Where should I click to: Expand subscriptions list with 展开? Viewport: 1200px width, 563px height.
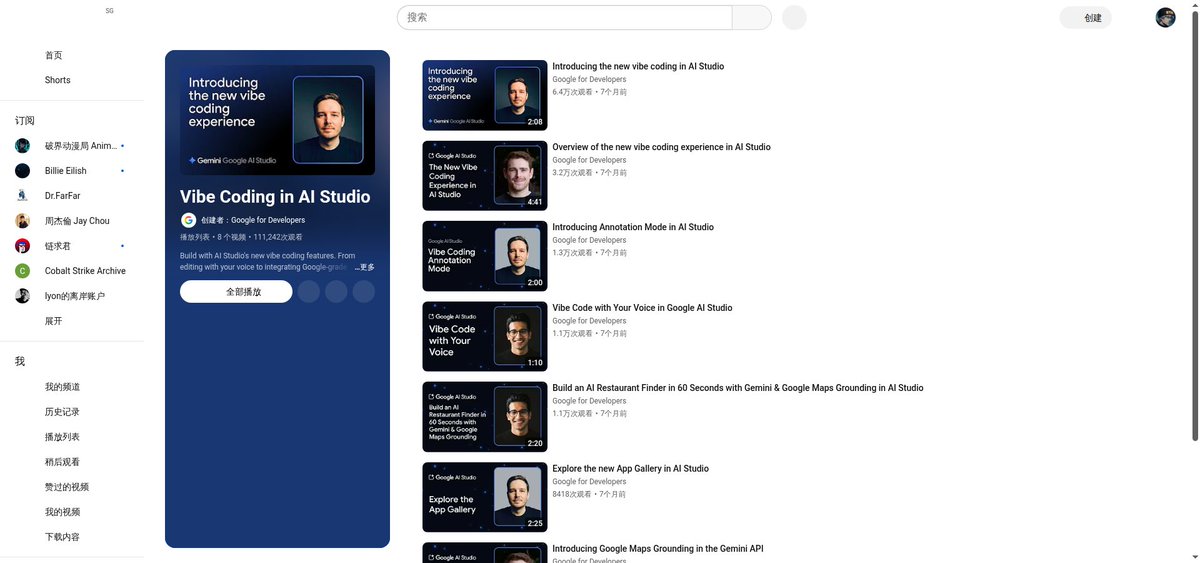(53, 321)
